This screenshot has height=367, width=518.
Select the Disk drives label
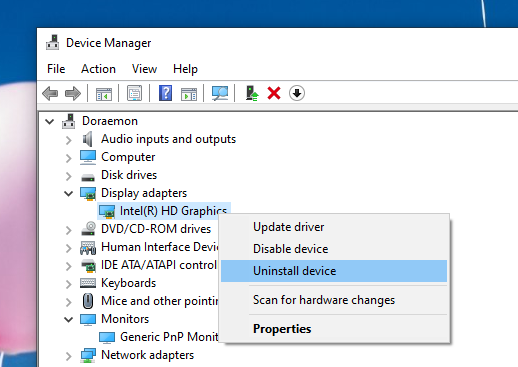129,175
